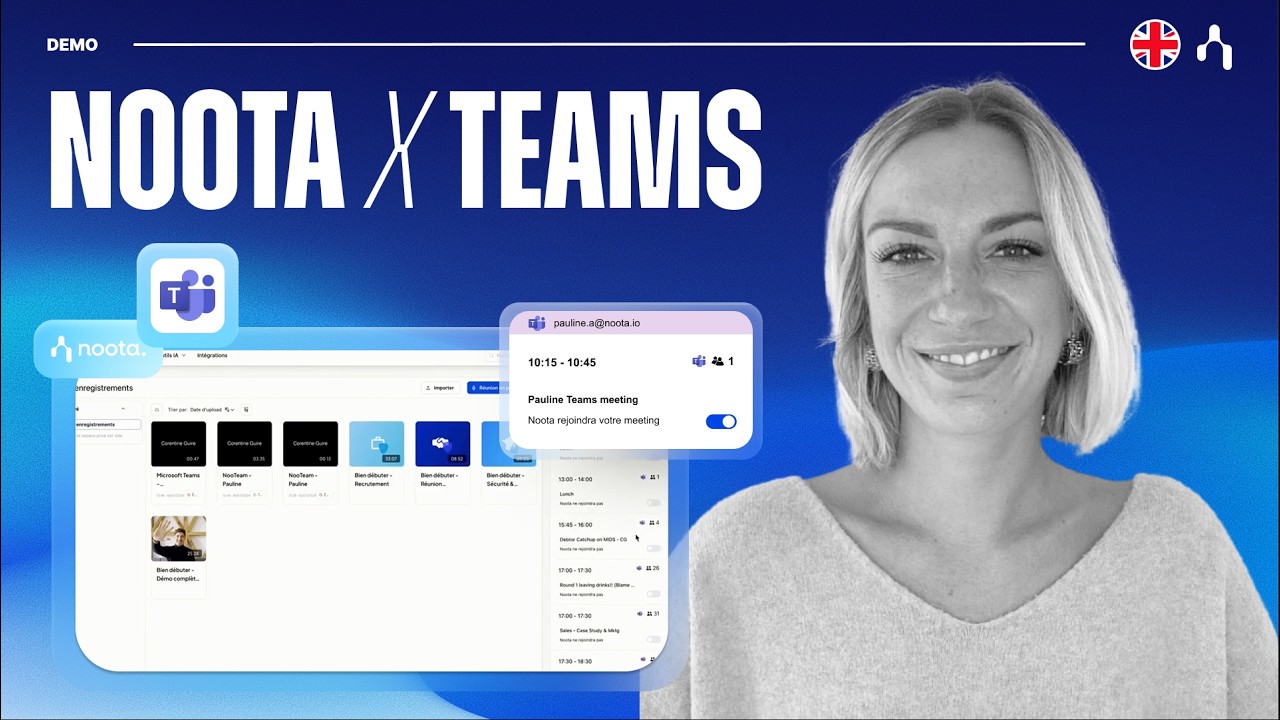Open 'Bien débuter - Démo complète' video thumbnail

coord(178,538)
